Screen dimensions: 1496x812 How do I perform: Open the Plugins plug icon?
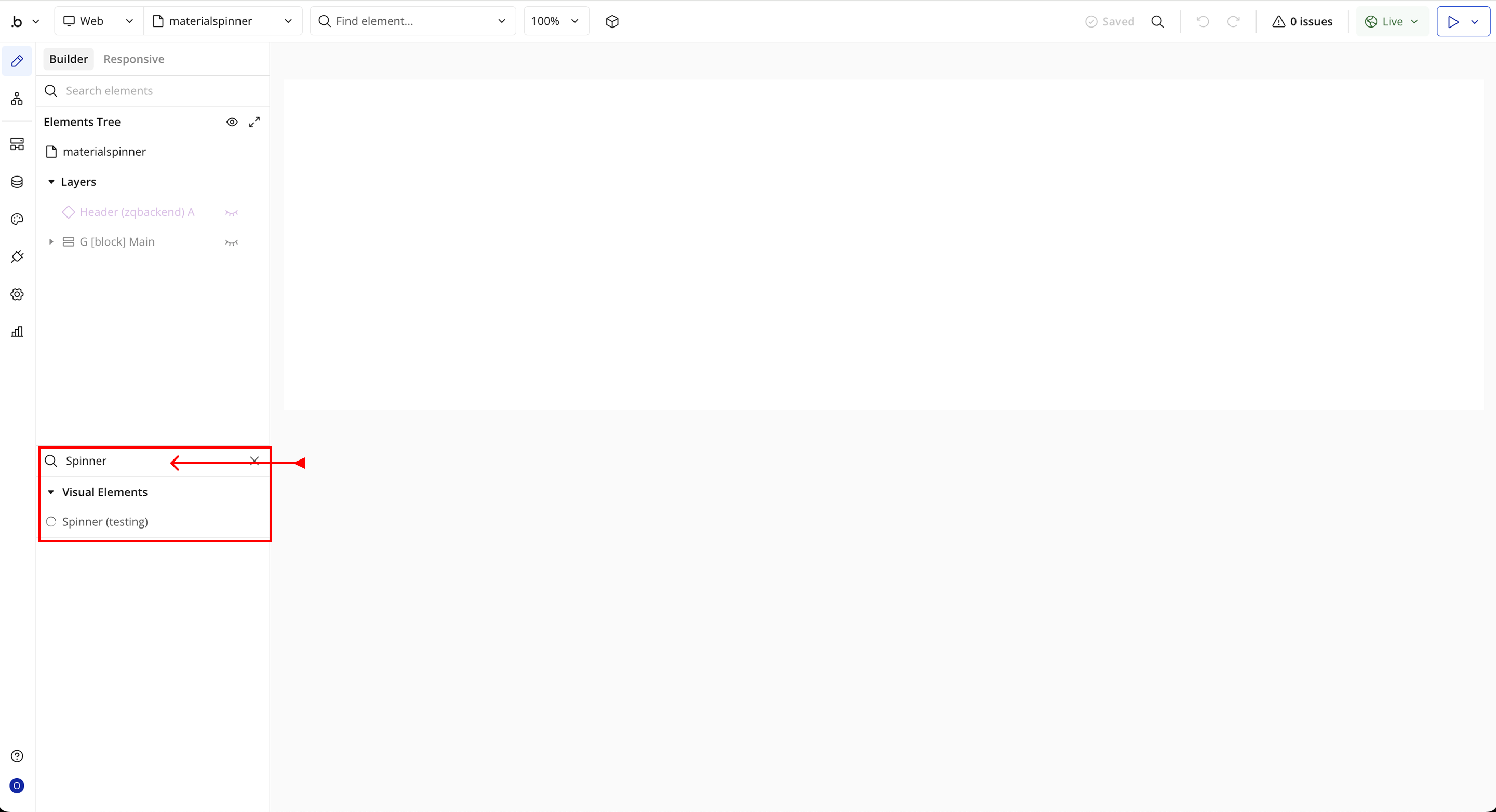pyautogui.click(x=17, y=256)
